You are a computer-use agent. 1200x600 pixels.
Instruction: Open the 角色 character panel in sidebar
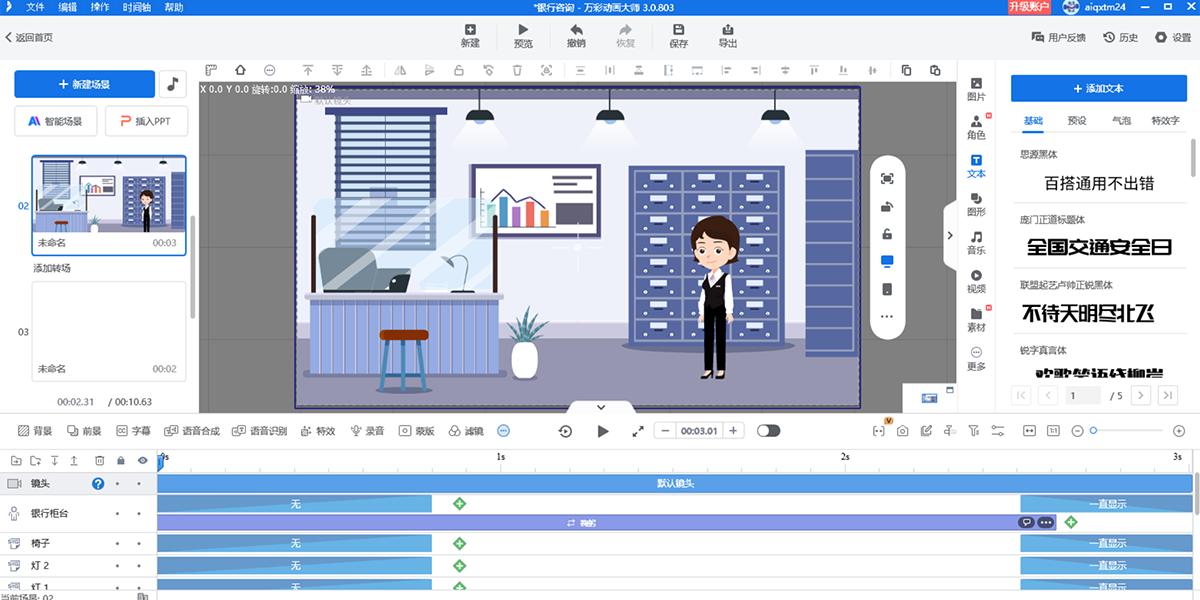(x=976, y=127)
